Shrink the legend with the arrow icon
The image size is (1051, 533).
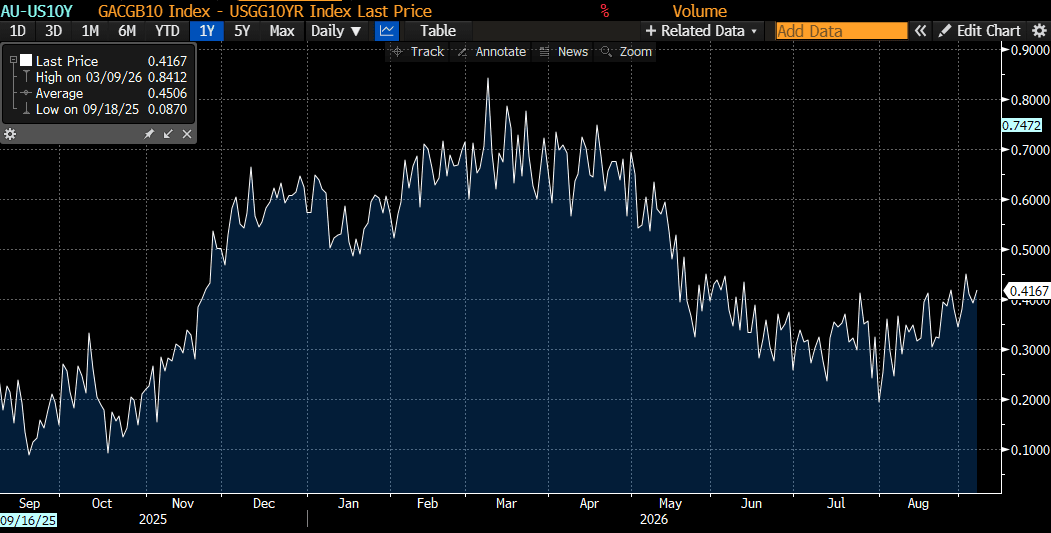coord(168,134)
